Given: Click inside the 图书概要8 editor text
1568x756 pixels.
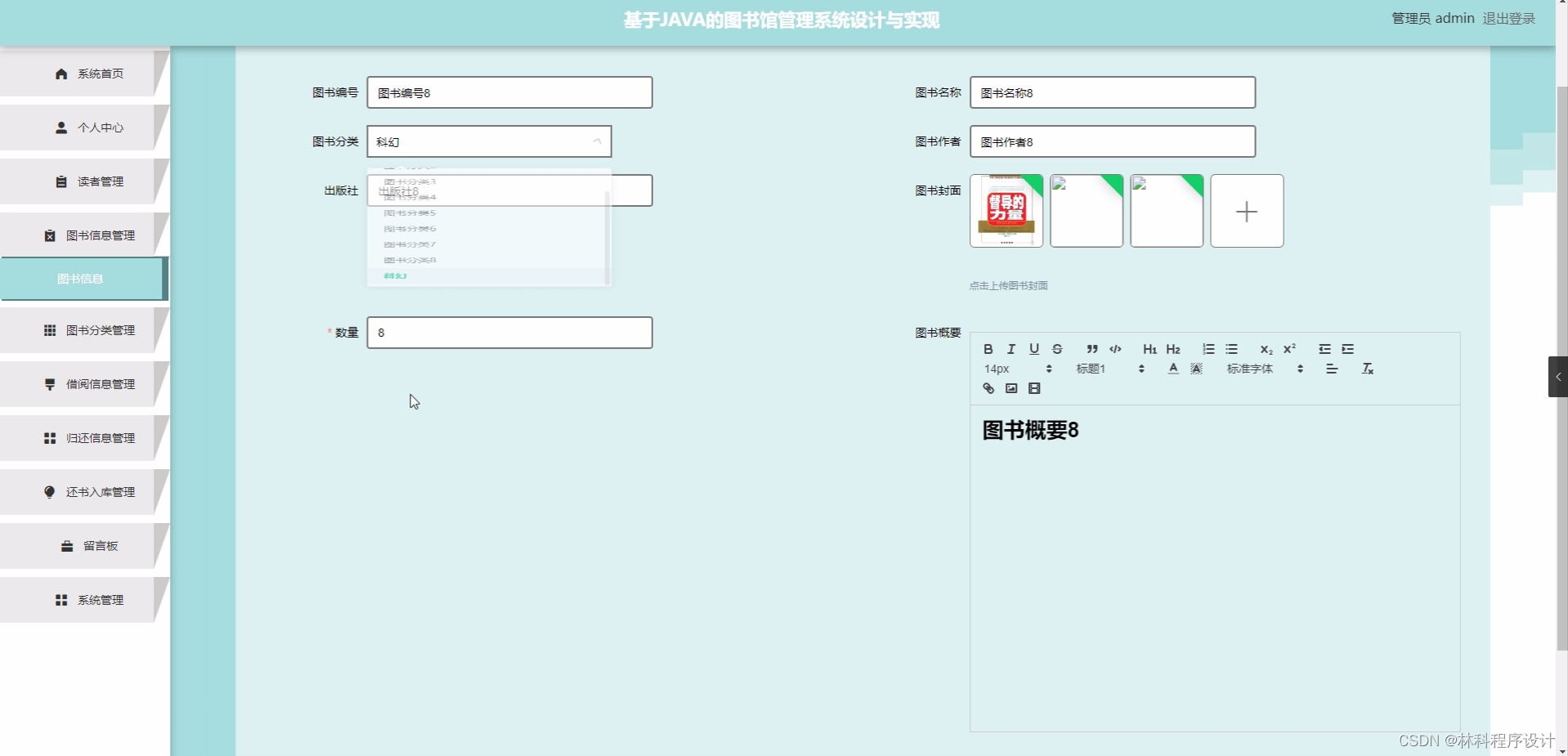Looking at the screenshot, I should pos(1030,430).
